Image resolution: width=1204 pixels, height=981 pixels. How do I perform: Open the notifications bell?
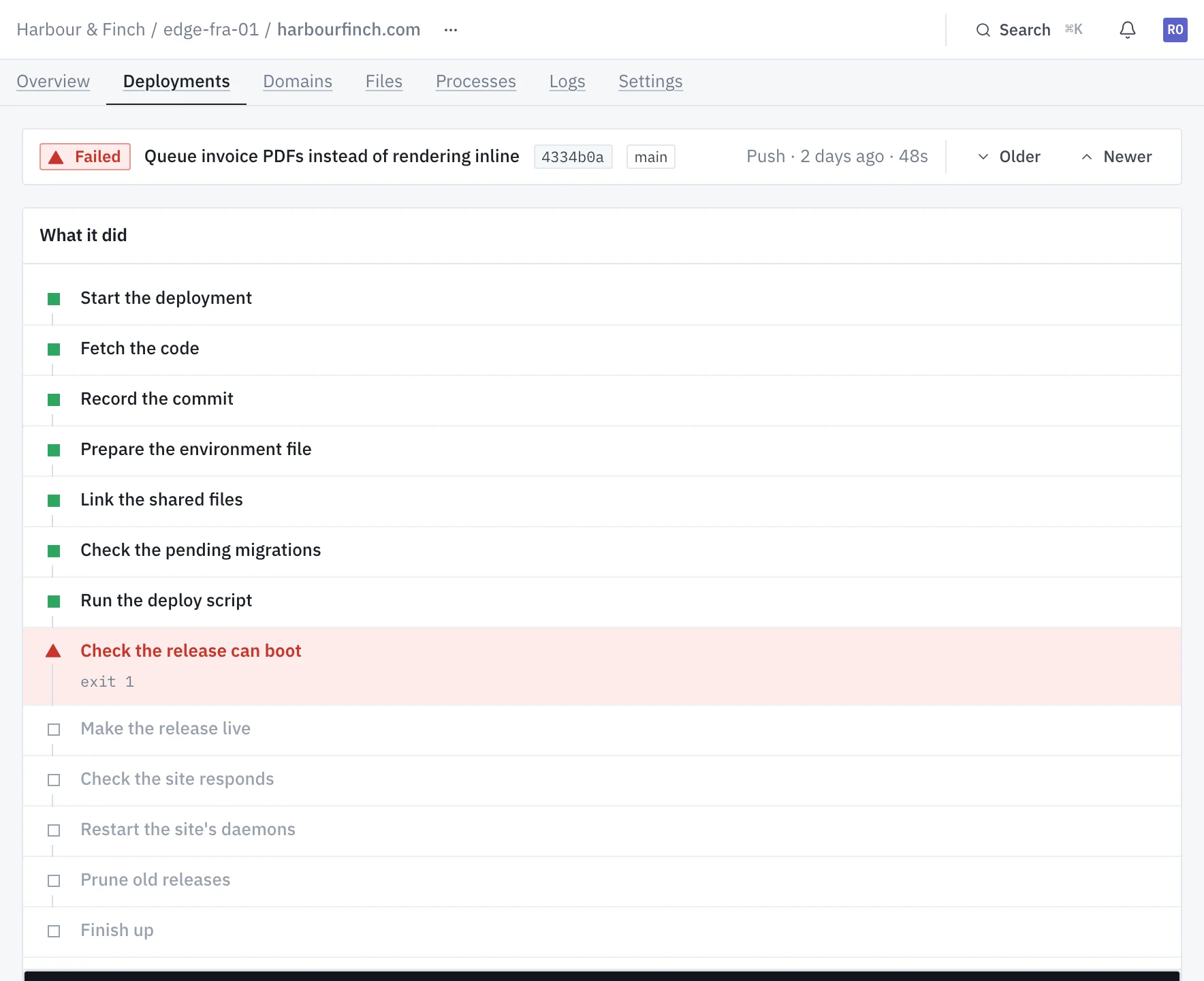tap(1128, 30)
